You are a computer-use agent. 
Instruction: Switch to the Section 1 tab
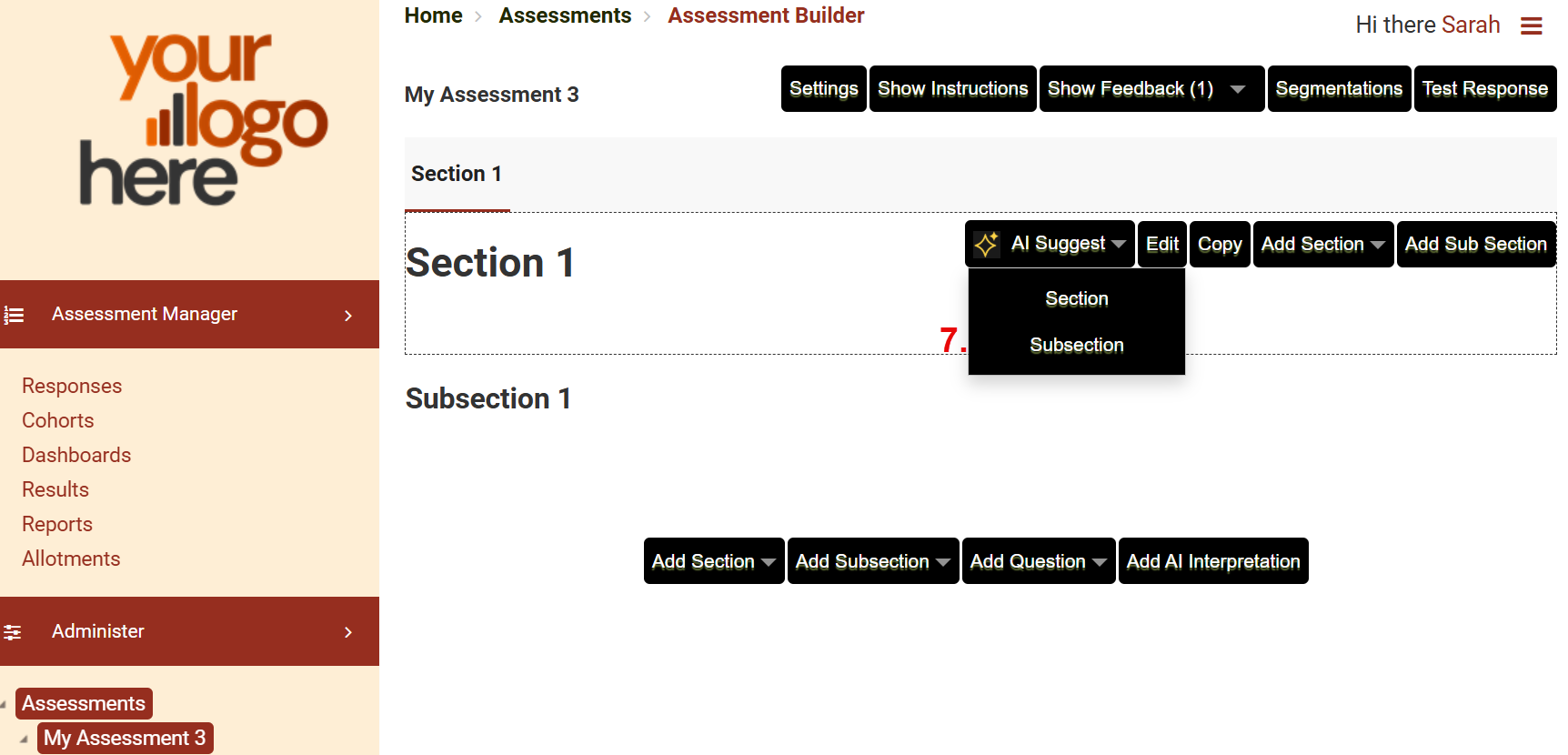tap(457, 175)
